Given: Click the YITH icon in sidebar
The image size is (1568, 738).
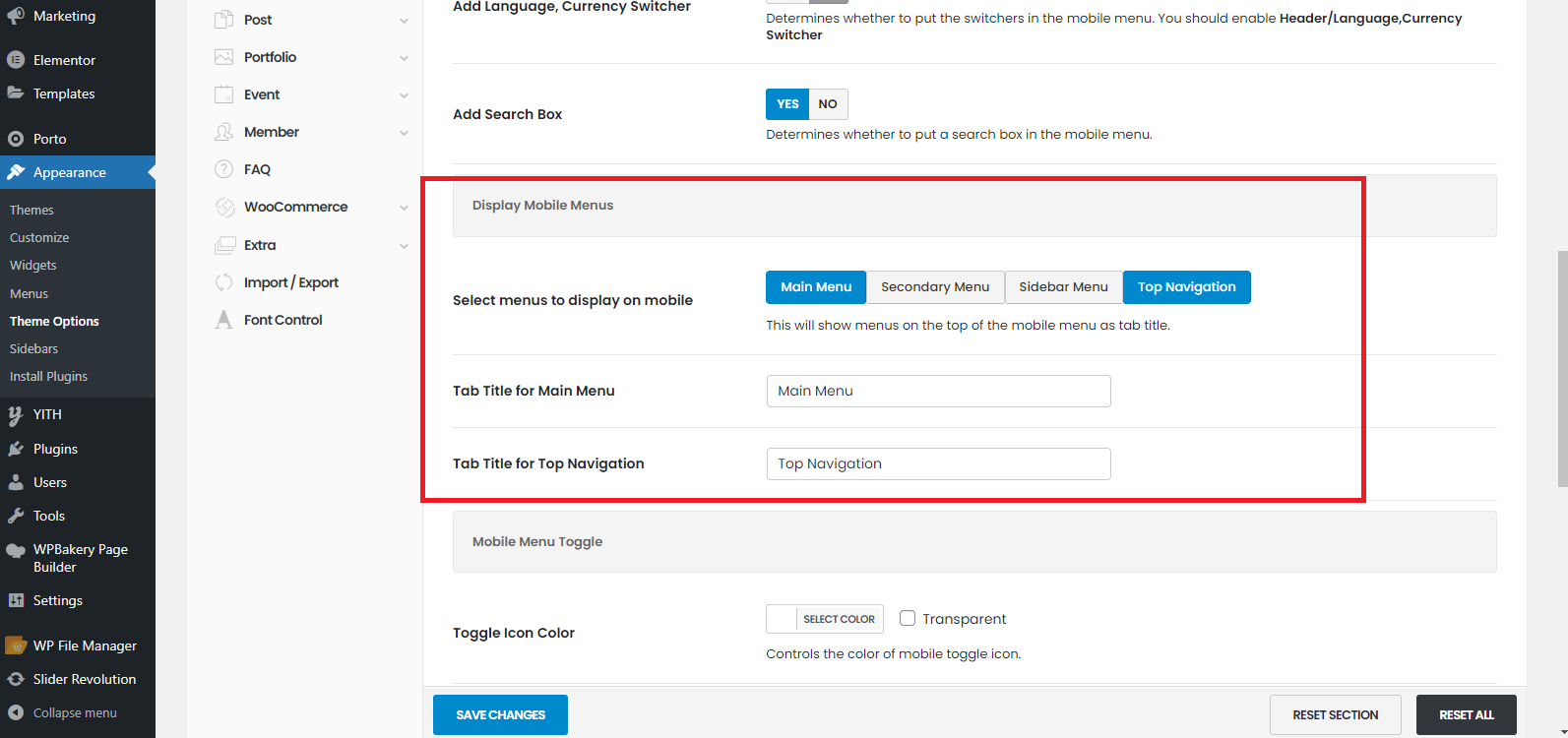Looking at the screenshot, I should [x=16, y=414].
